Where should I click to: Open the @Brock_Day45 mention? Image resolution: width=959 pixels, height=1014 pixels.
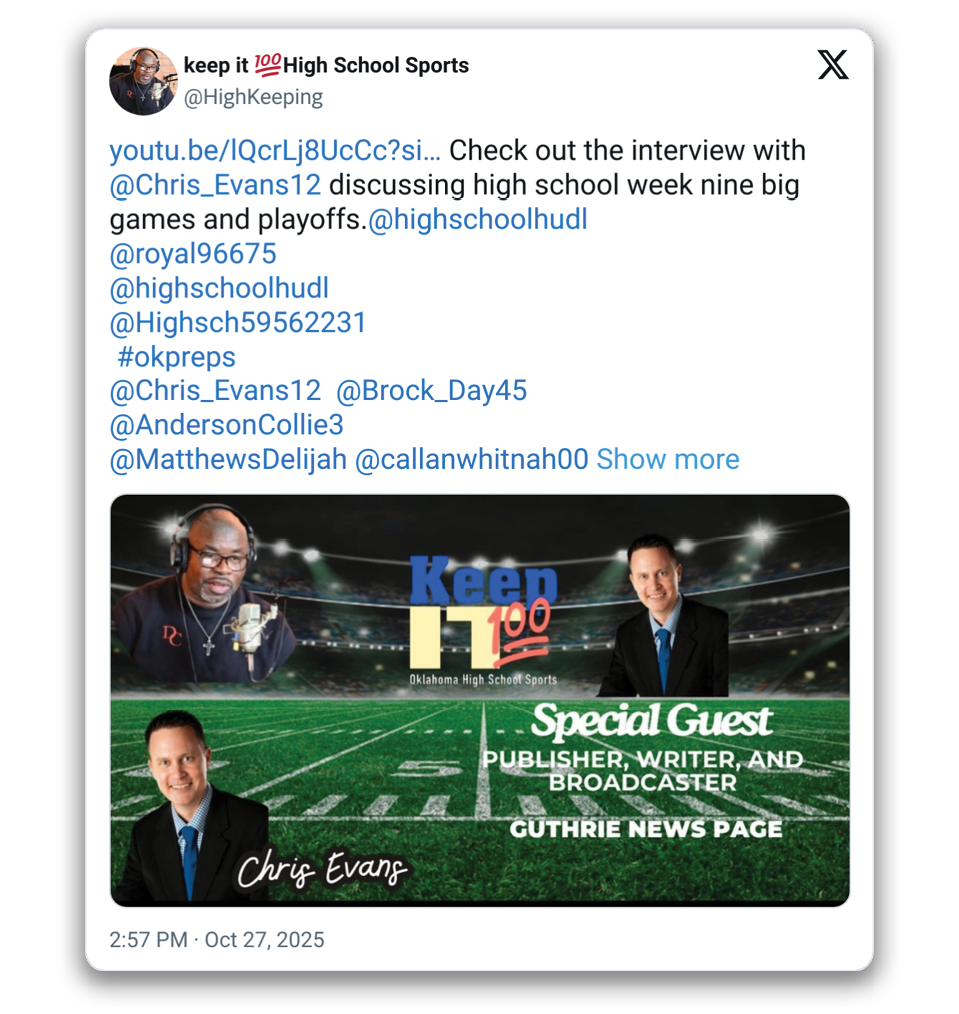pos(431,391)
